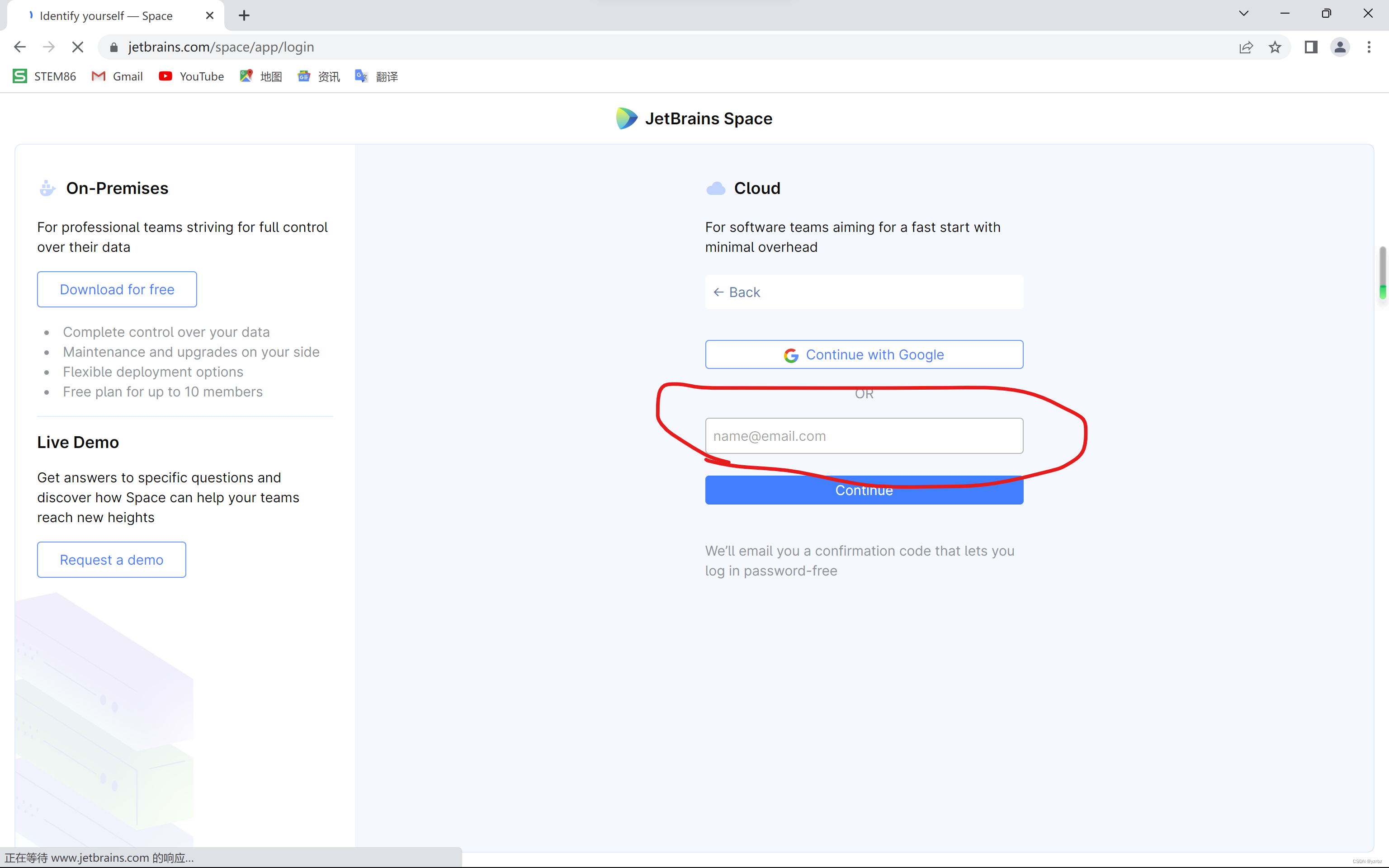Viewport: 1389px width, 868px height.
Task: Click Continue with Google button
Action: pyautogui.click(x=864, y=355)
